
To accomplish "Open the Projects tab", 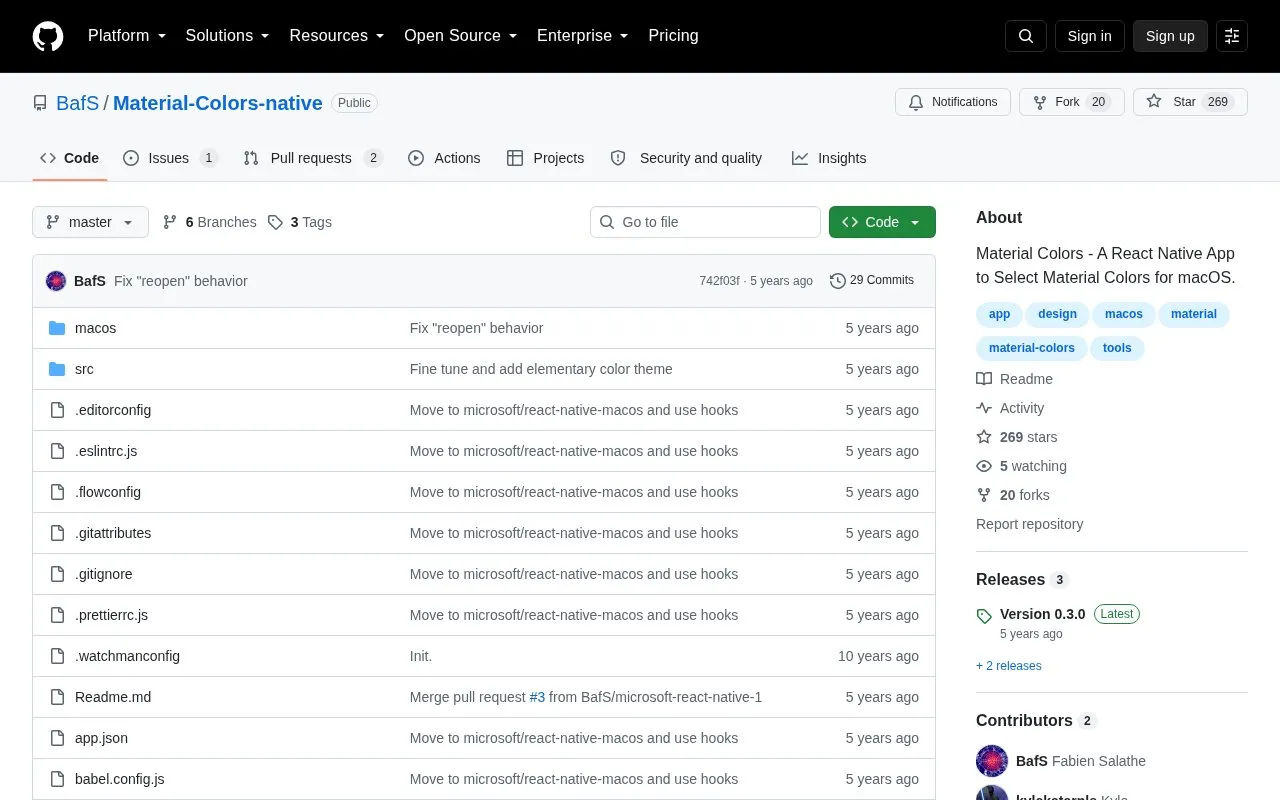I will (545, 158).
